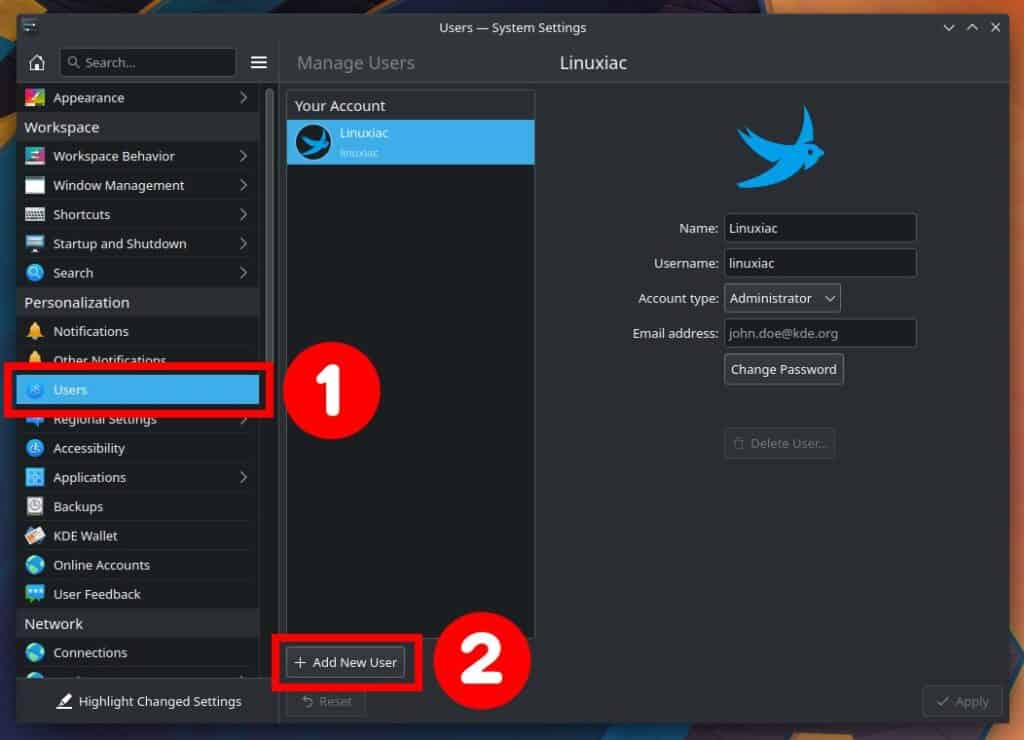Click the User Feedback chat icon

tap(35, 594)
